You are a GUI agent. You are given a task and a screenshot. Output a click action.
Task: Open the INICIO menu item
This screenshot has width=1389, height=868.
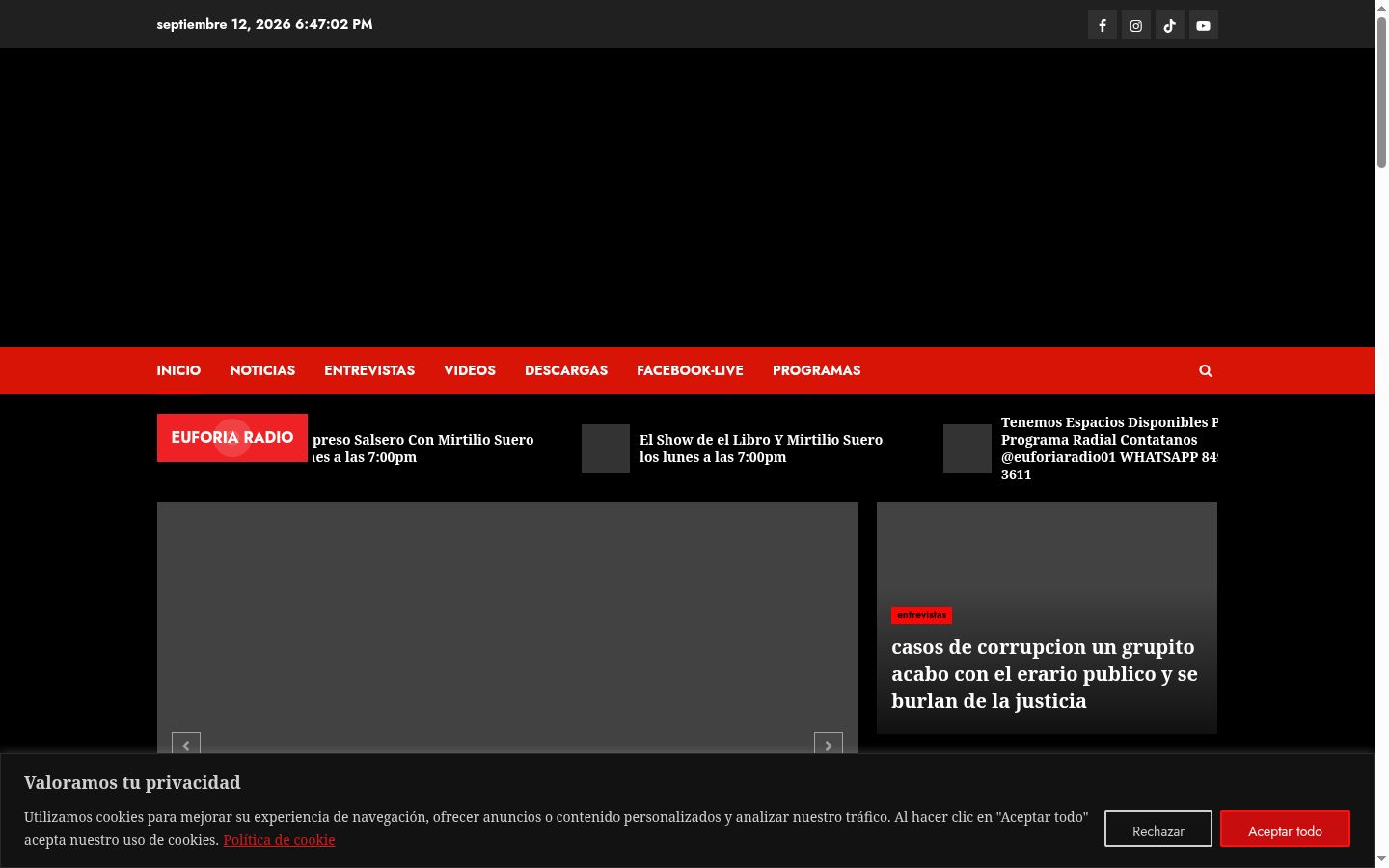[x=178, y=370]
